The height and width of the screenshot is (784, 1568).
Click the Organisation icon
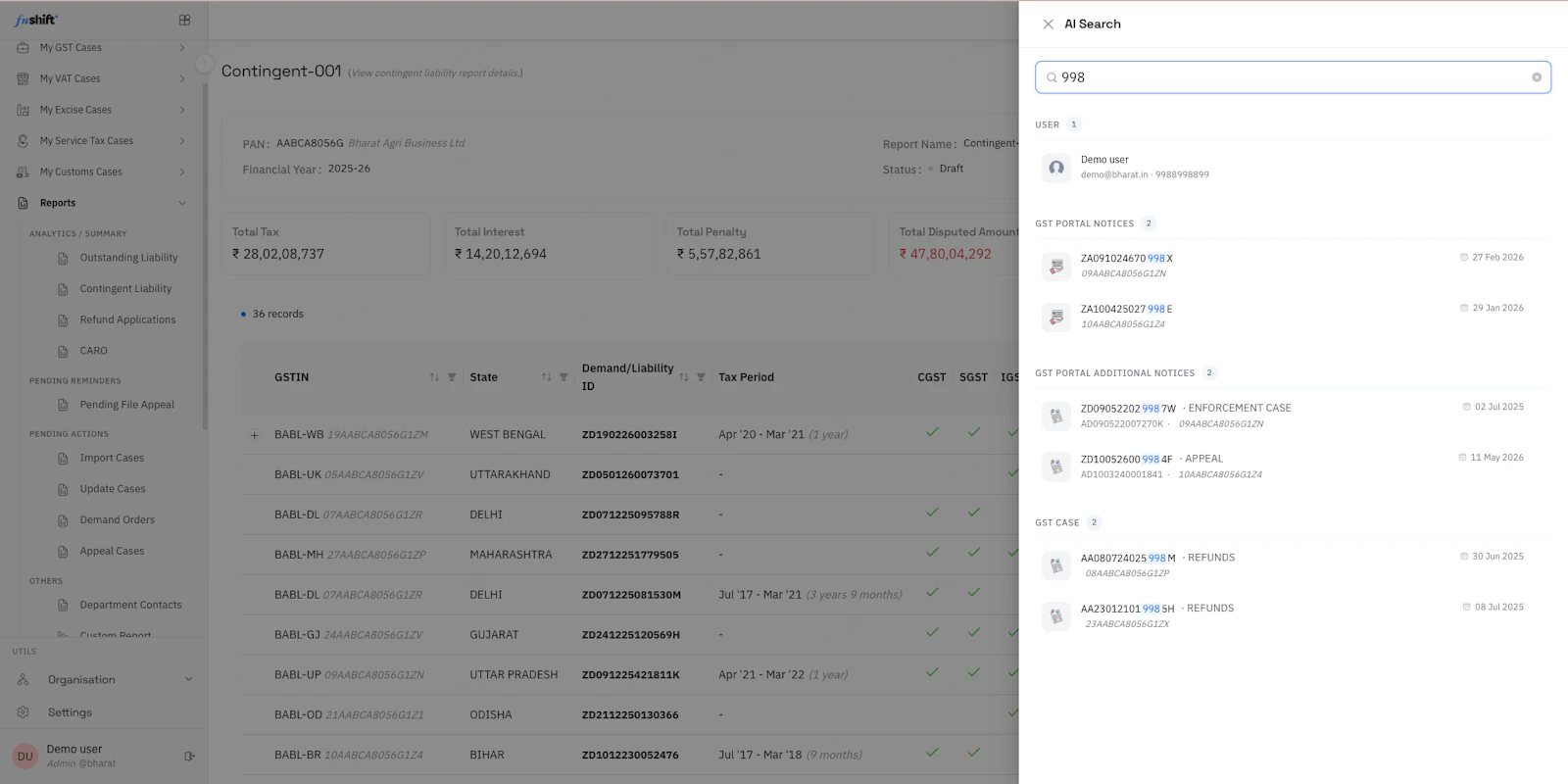coord(23,679)
